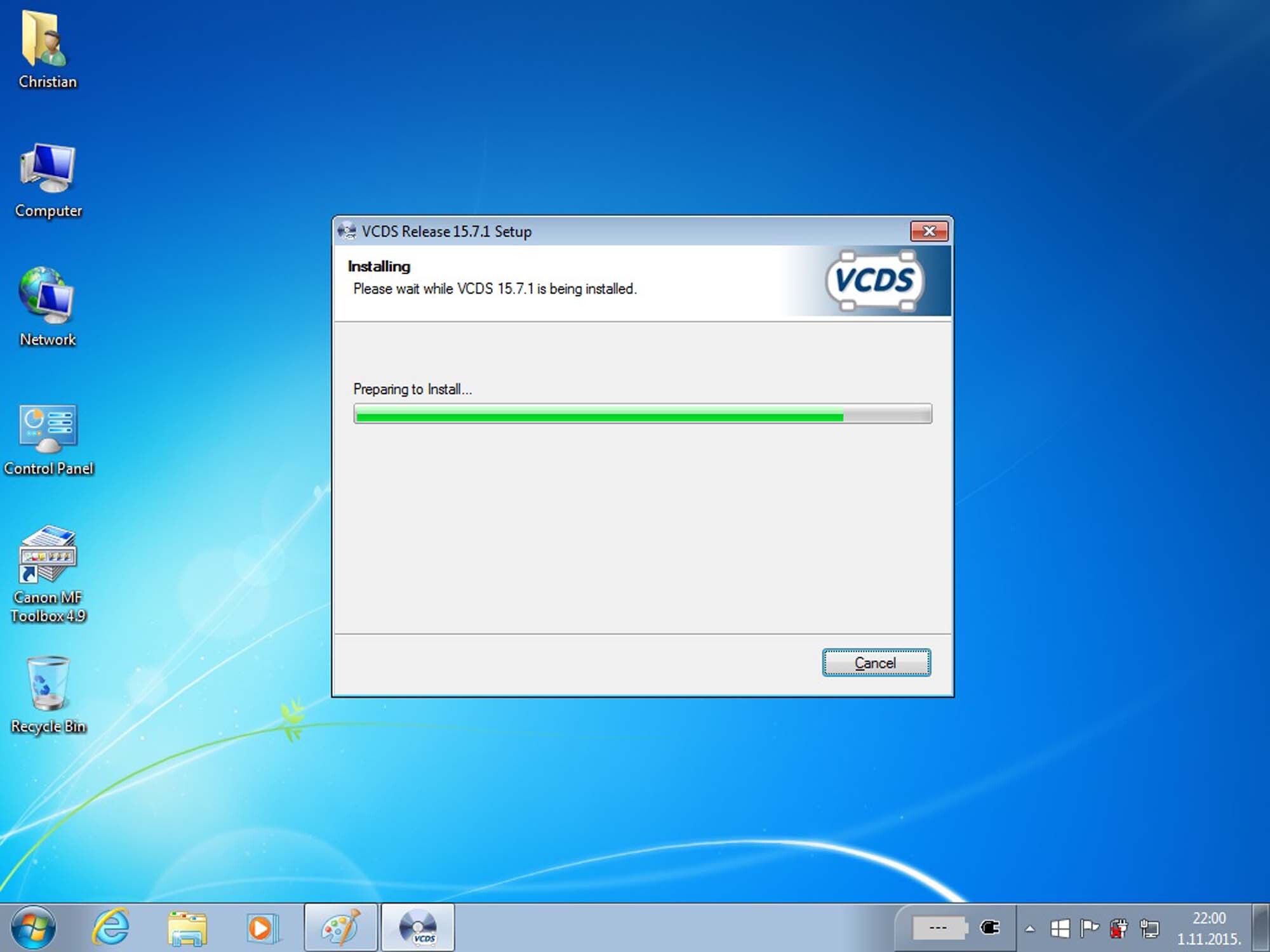Launch Internet Explorer from taskbar
This screenshot has width=1270, height=952.
coord(111,927)
